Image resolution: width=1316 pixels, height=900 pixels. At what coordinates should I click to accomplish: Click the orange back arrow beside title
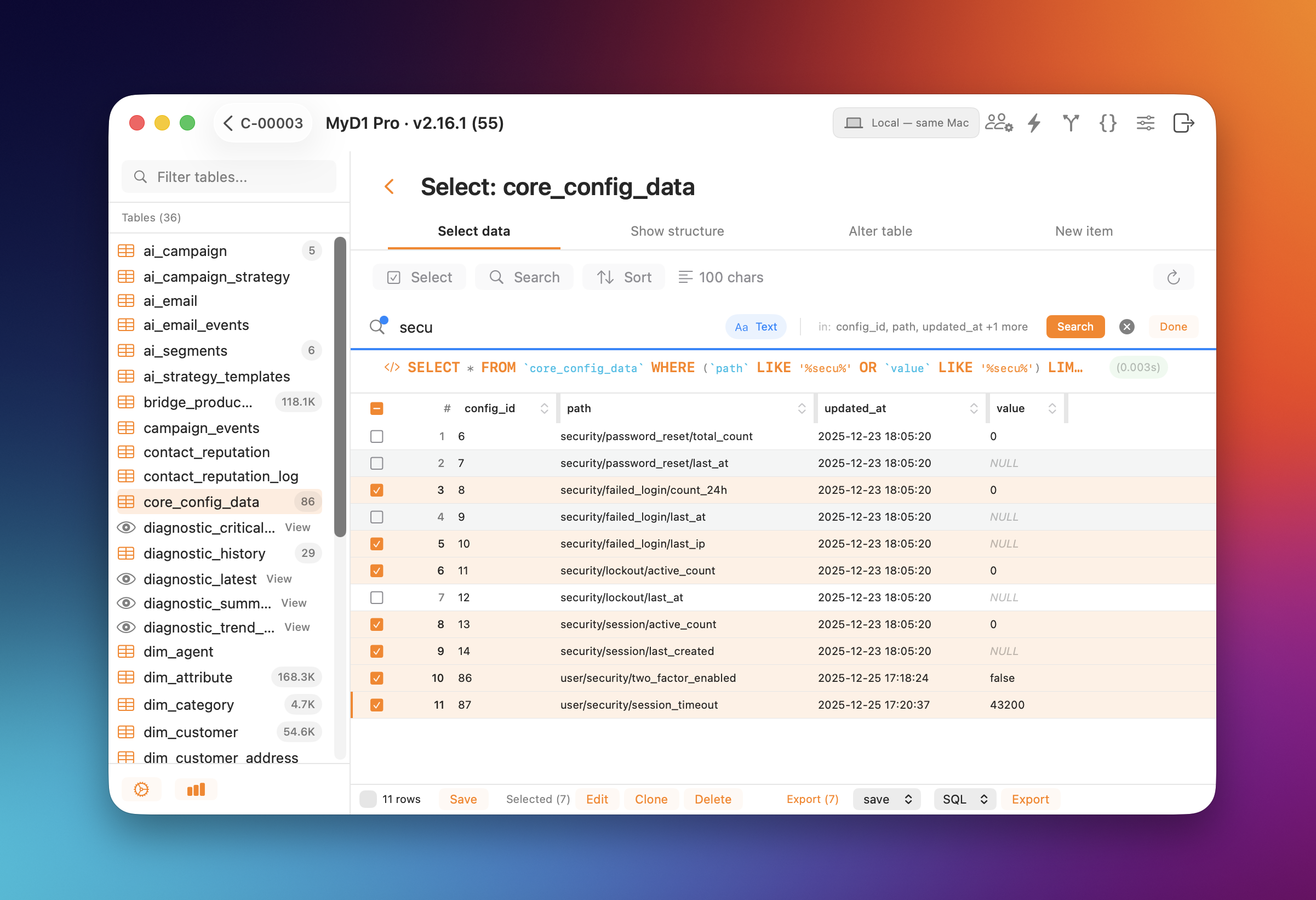point(389,186)
